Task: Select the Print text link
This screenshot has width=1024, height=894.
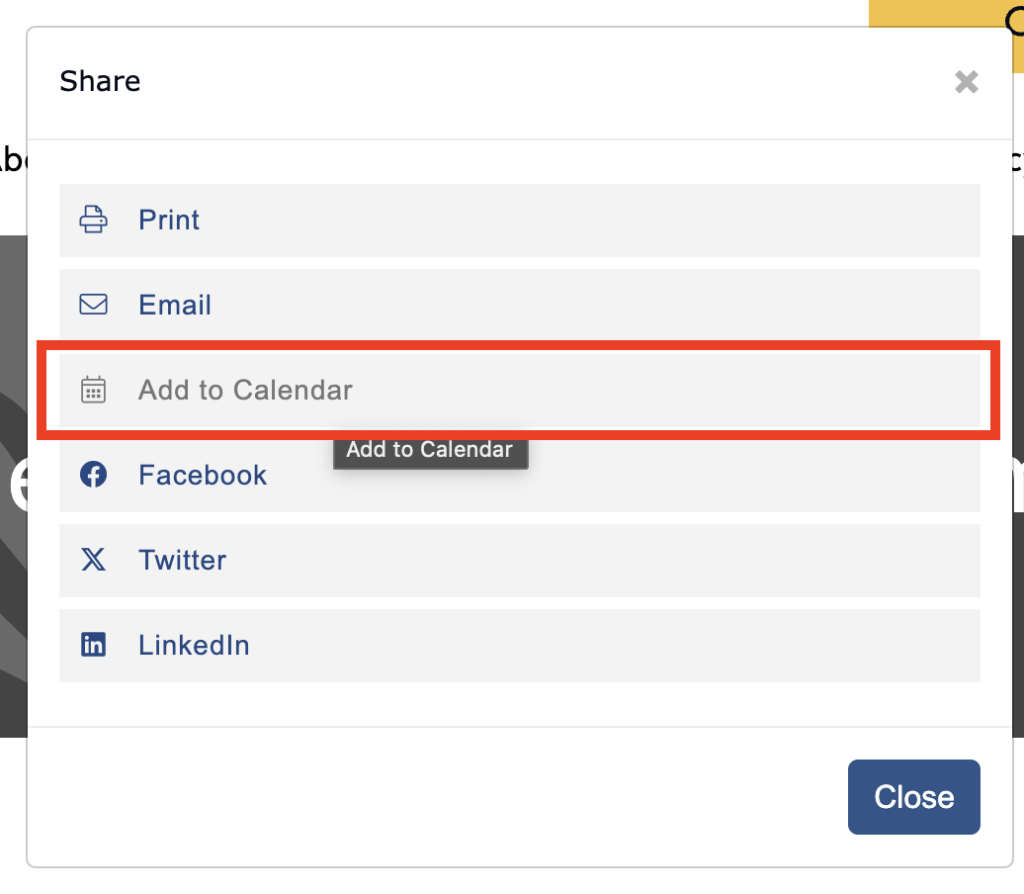Action: click(169, 220)
